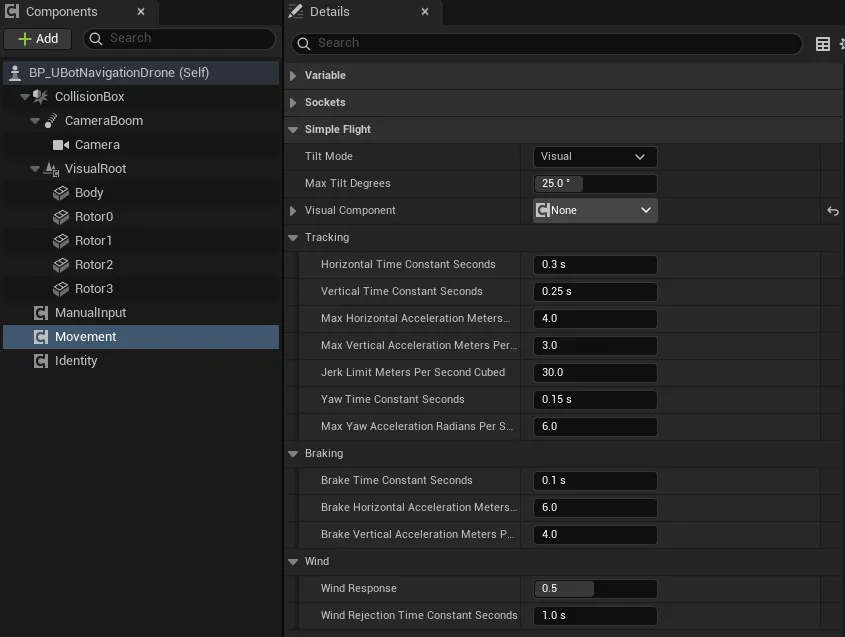Click the Add component button
The height and width of the screenshot is (637, 845).
tap(38, 39)
